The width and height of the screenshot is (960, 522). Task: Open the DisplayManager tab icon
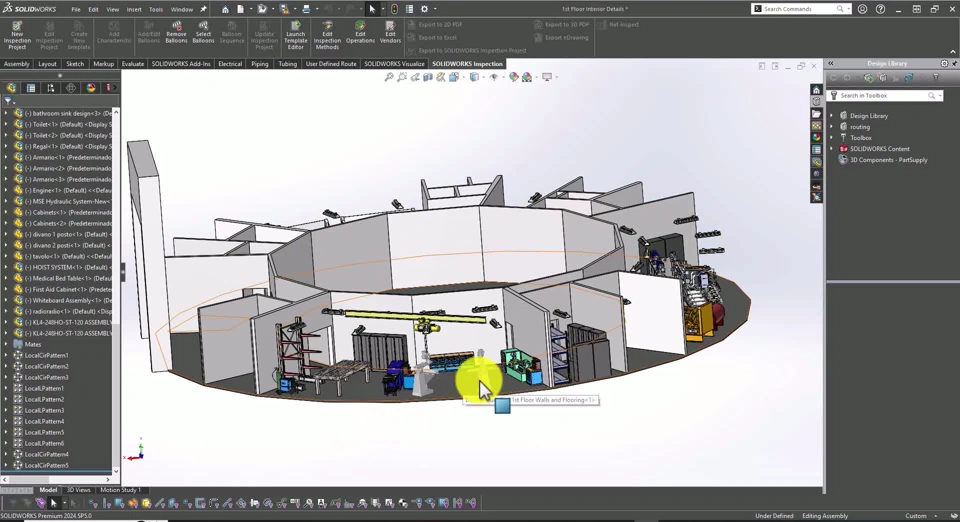coord(91,88)
